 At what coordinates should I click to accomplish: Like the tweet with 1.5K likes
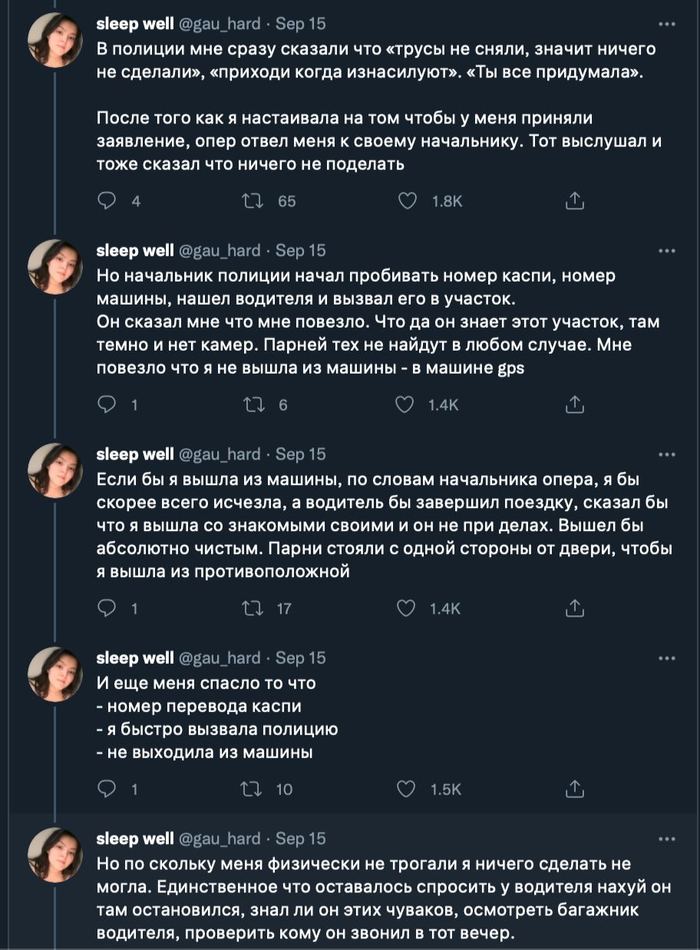click(407, 789)
